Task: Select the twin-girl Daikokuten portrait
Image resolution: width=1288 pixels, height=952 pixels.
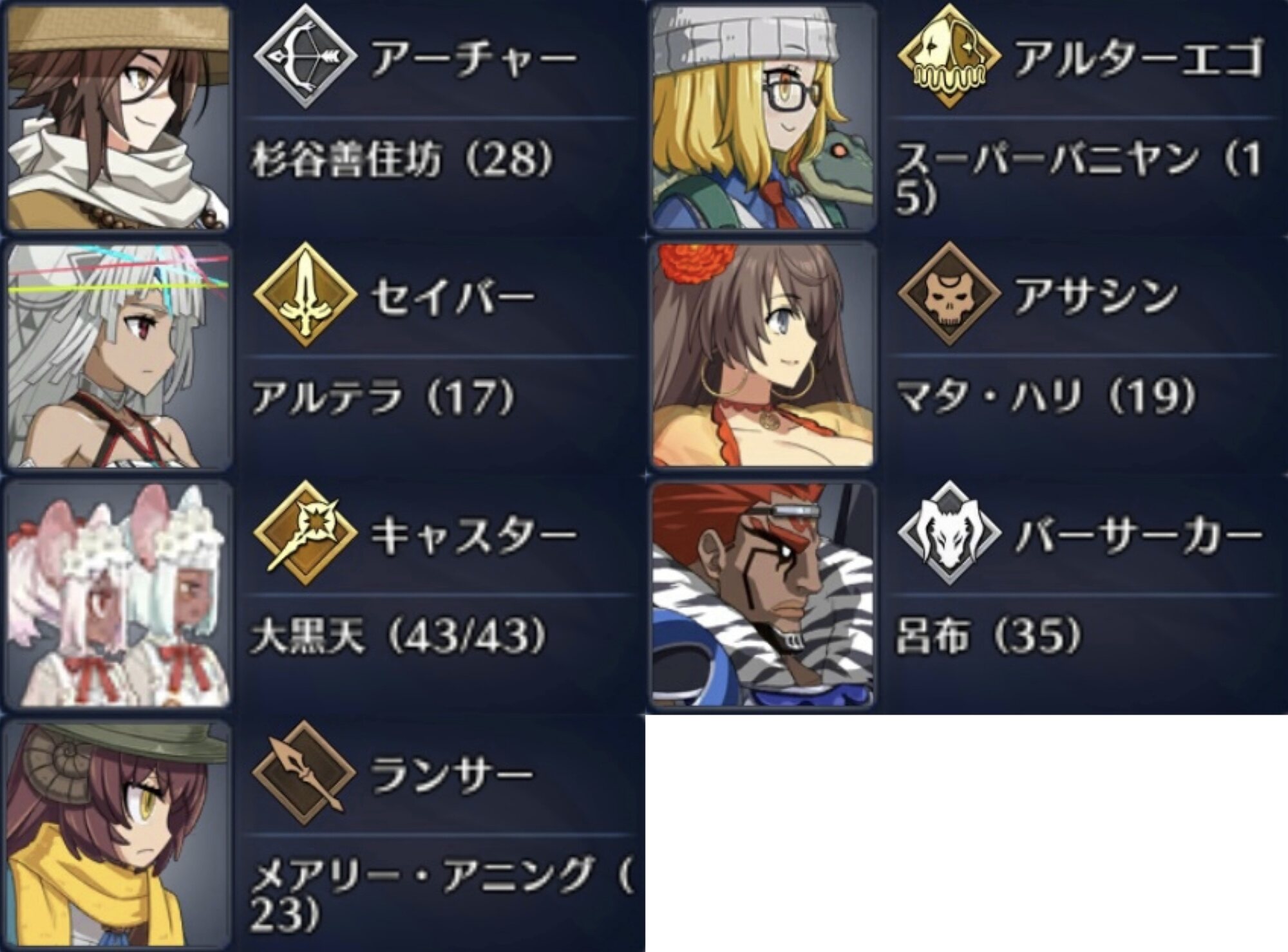Action: tap(118, 594)
